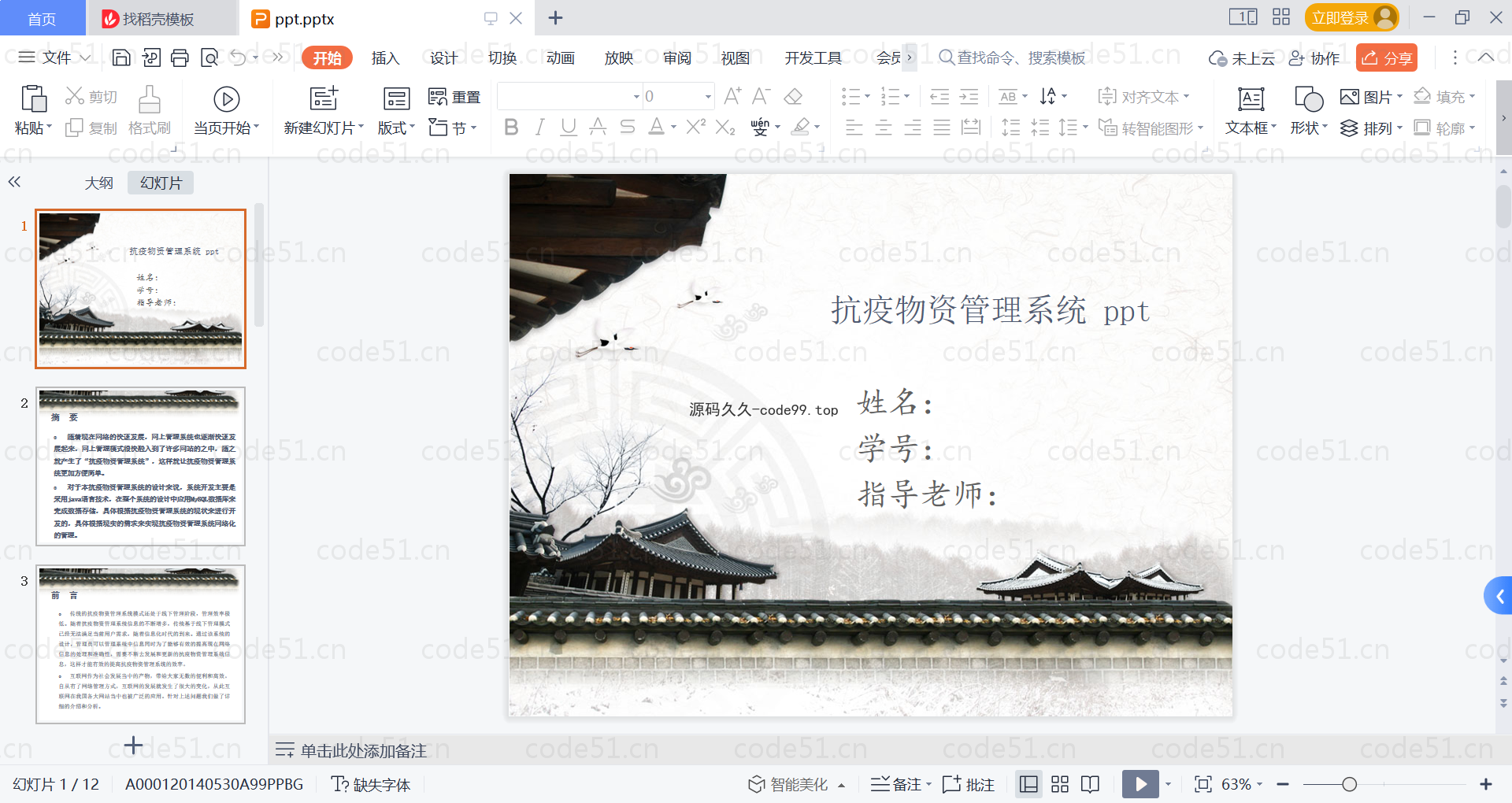Toggle Subscript formatting

725,127
